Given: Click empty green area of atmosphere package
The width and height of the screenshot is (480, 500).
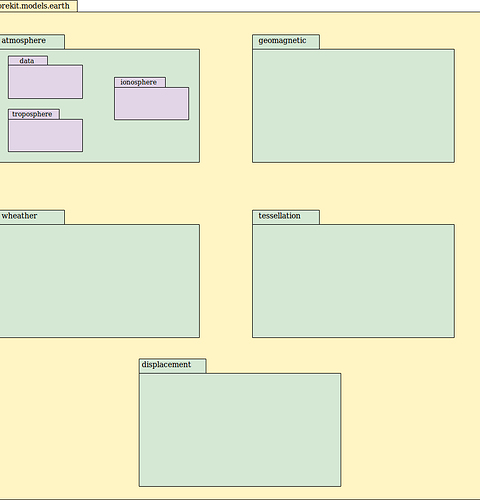Looking at the screenshot, I should [150, 143].
